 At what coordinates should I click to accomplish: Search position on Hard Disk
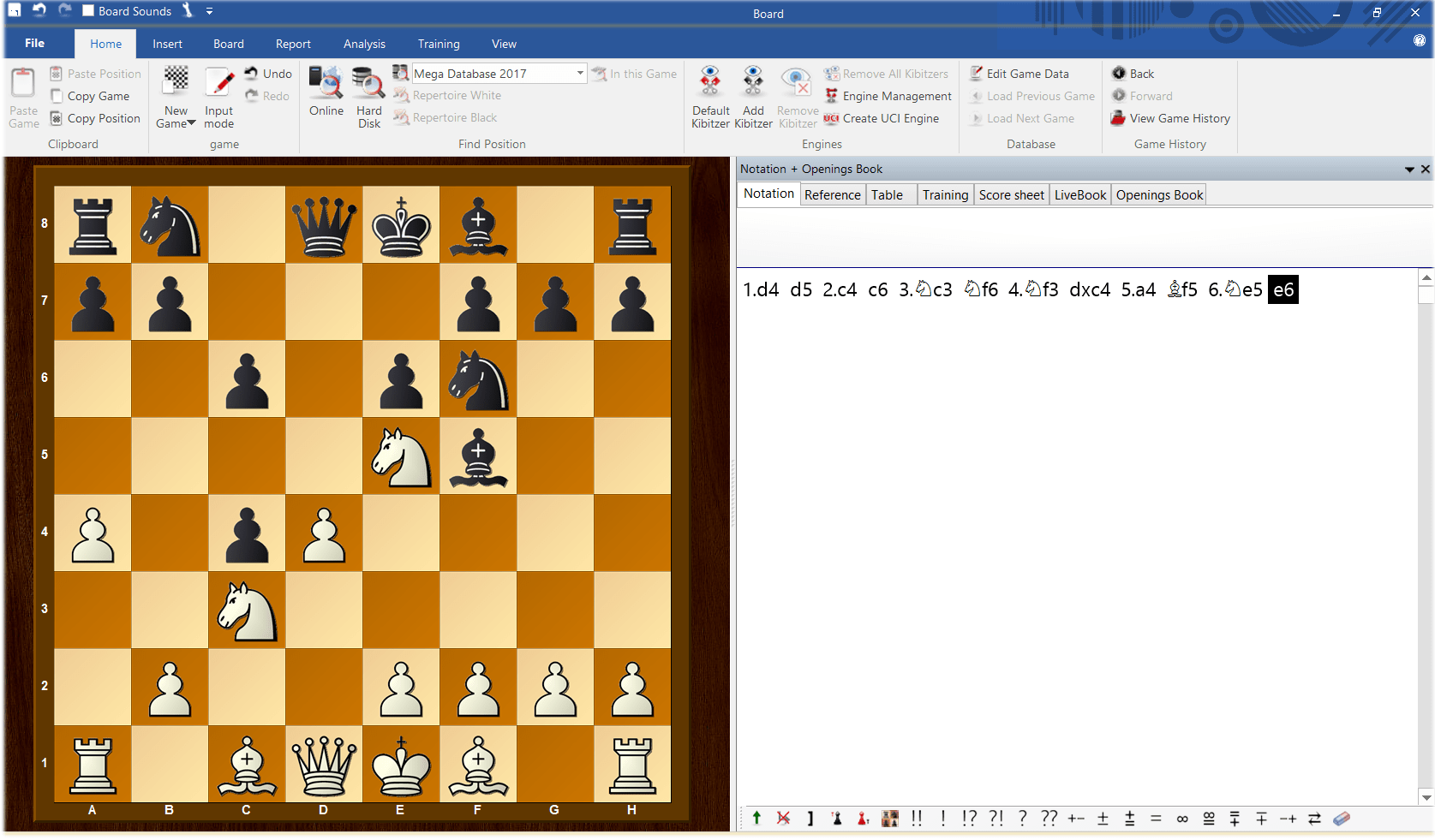[x=368, y=96]
